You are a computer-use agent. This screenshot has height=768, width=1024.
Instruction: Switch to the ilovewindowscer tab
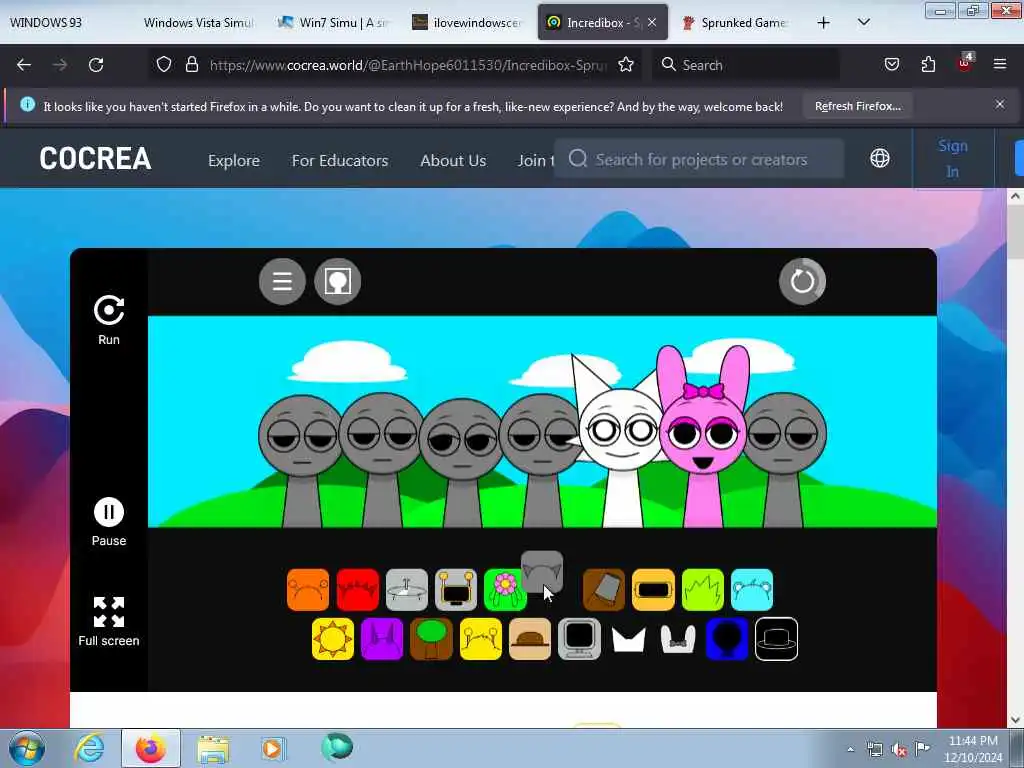click(468, 22)
